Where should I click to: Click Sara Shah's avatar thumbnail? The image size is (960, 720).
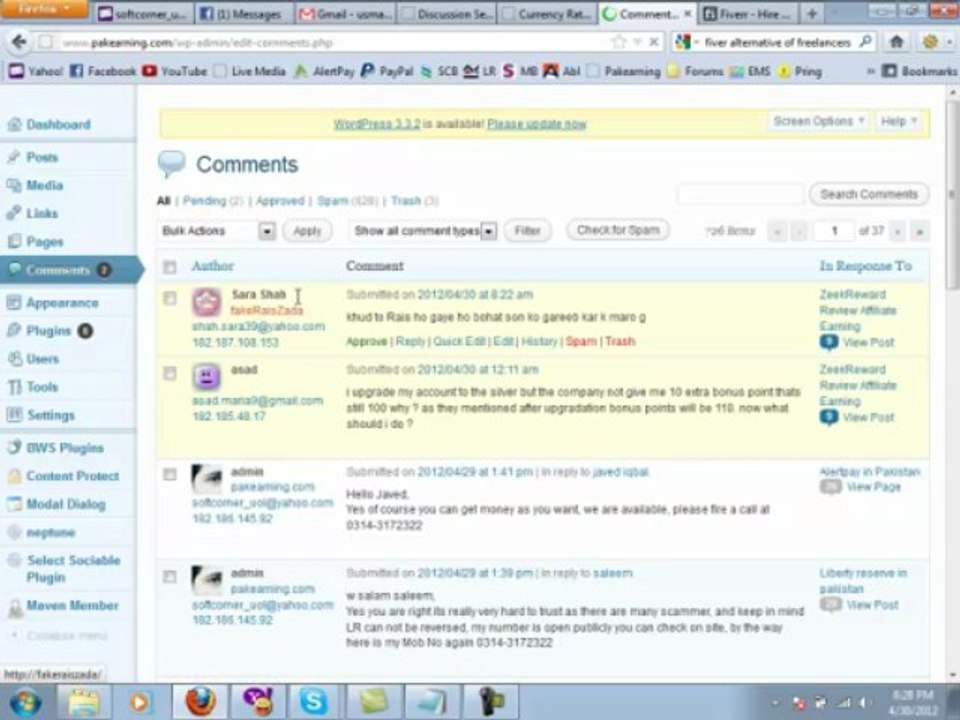(206, 302)
